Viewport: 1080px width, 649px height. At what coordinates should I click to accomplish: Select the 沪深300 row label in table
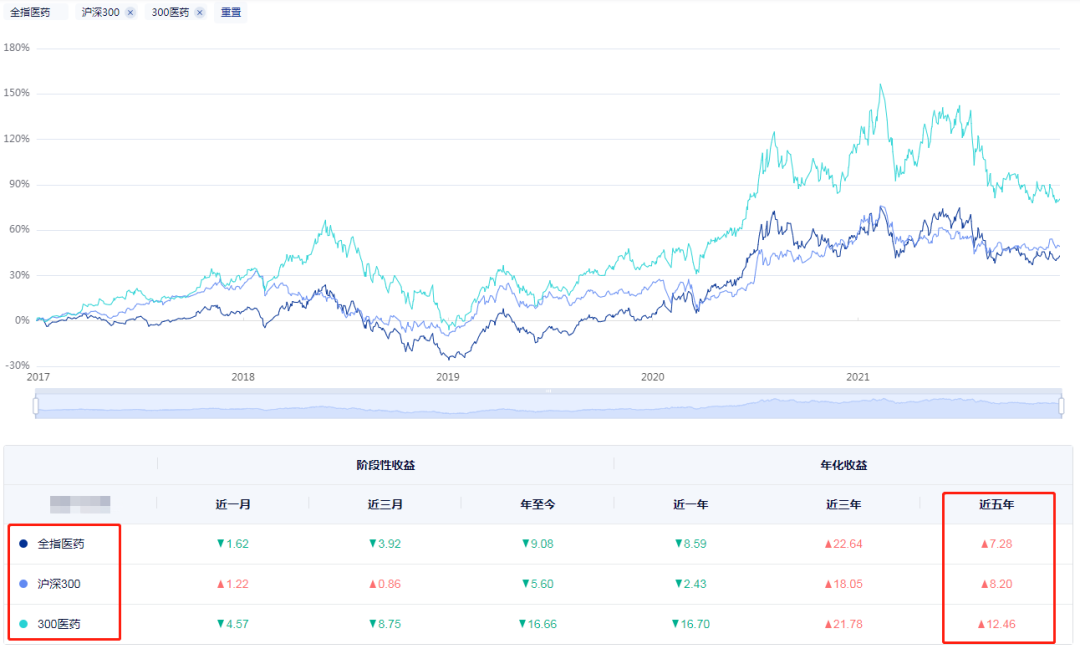(x=59, y=584)
